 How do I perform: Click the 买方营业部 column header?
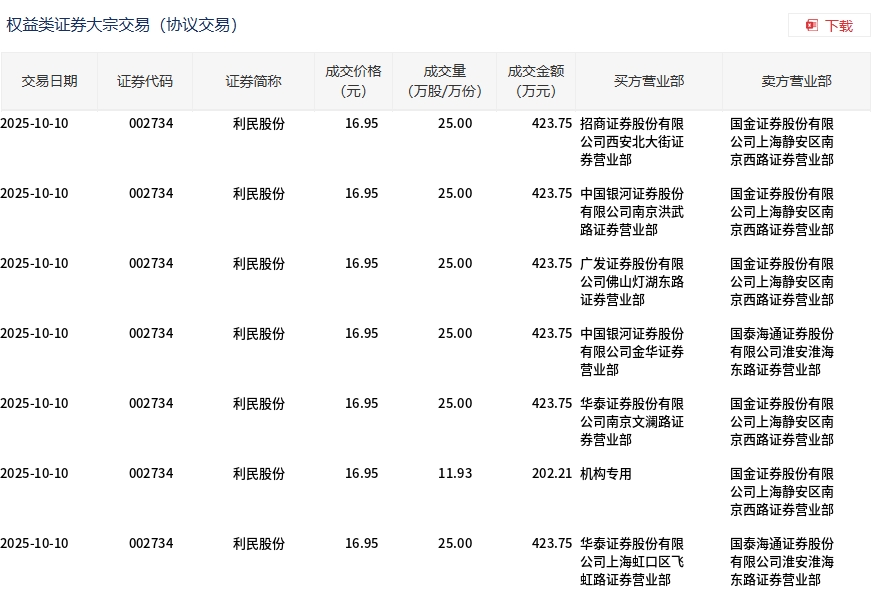pyautogui.click(x=649, y=81)
